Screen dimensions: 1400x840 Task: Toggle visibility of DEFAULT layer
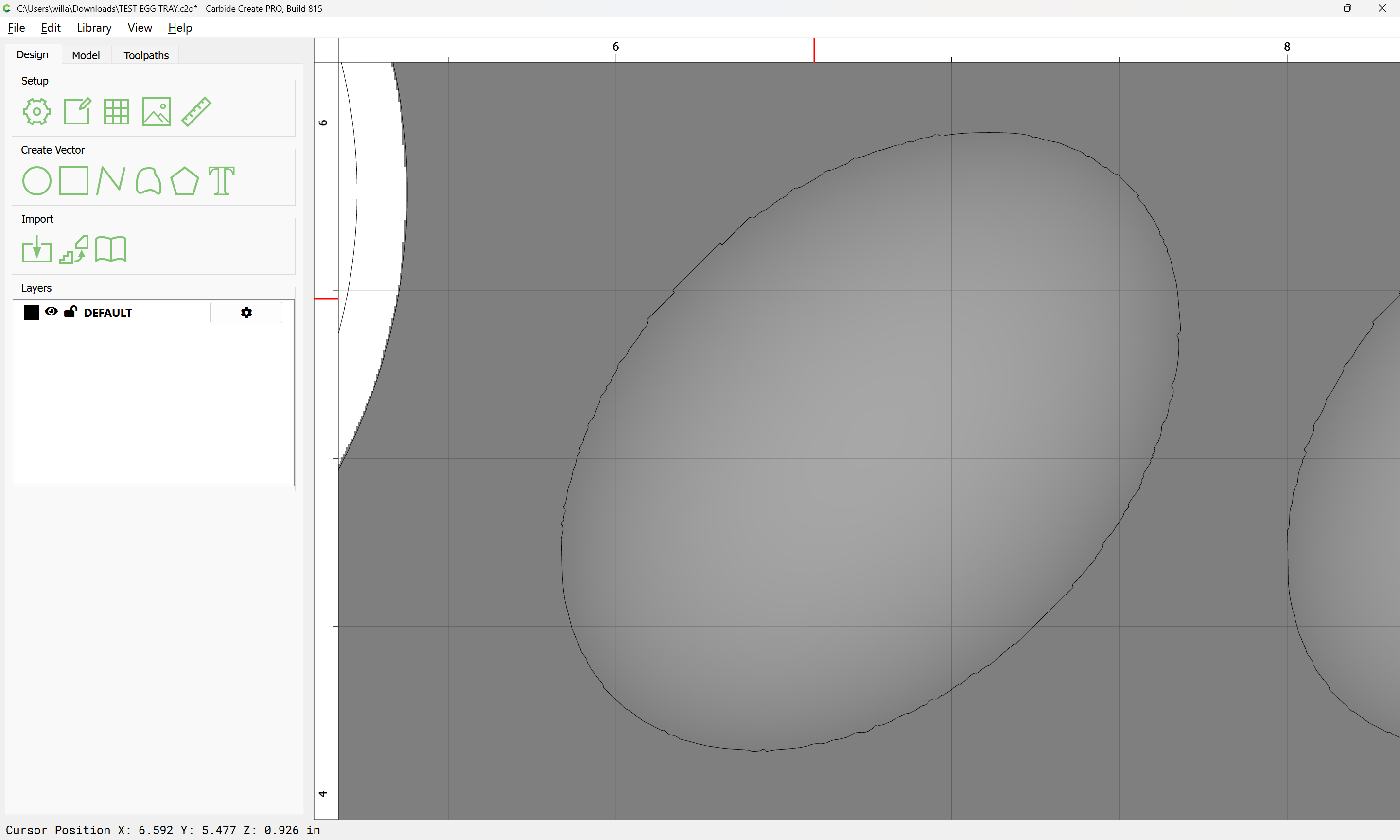click(x=51, y=311)
